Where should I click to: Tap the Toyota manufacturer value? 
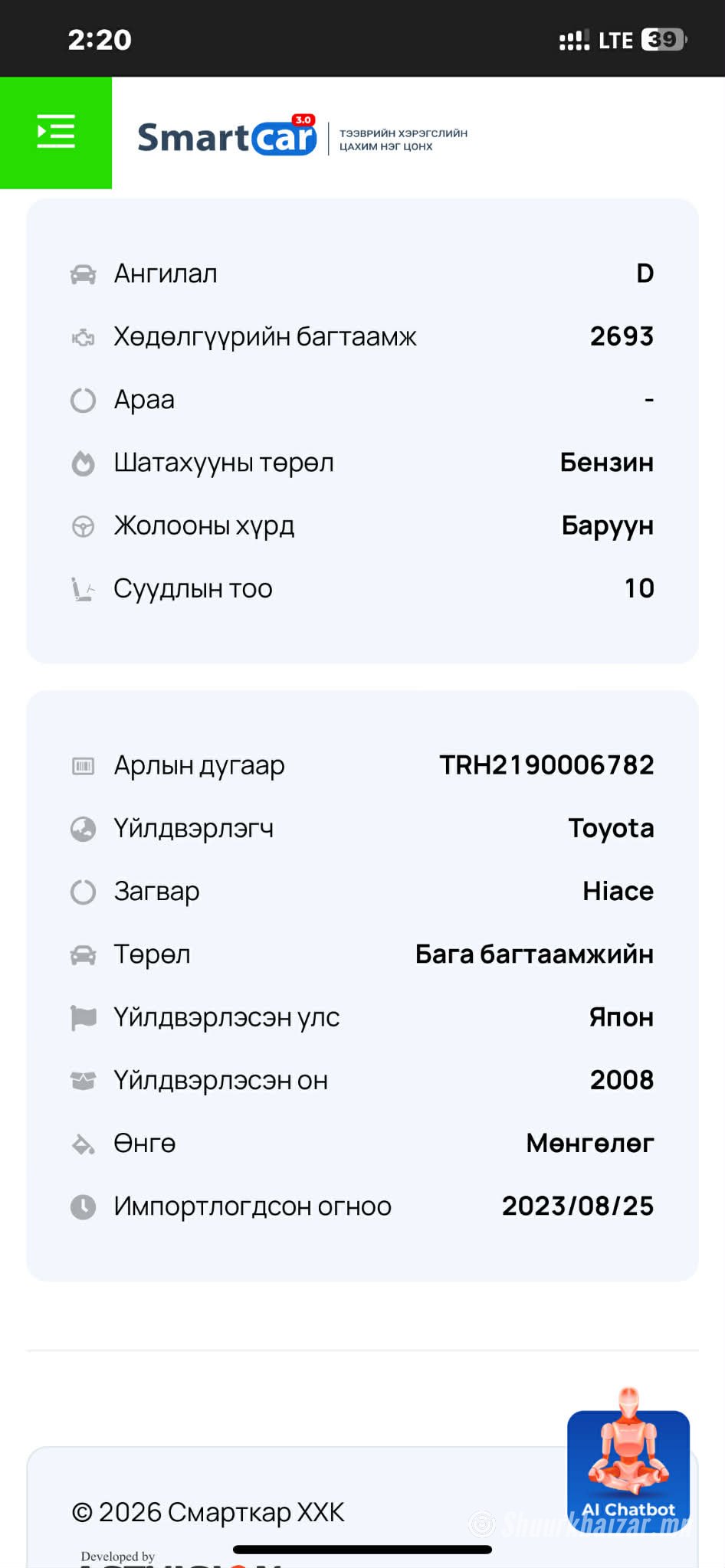pos(611,828)
